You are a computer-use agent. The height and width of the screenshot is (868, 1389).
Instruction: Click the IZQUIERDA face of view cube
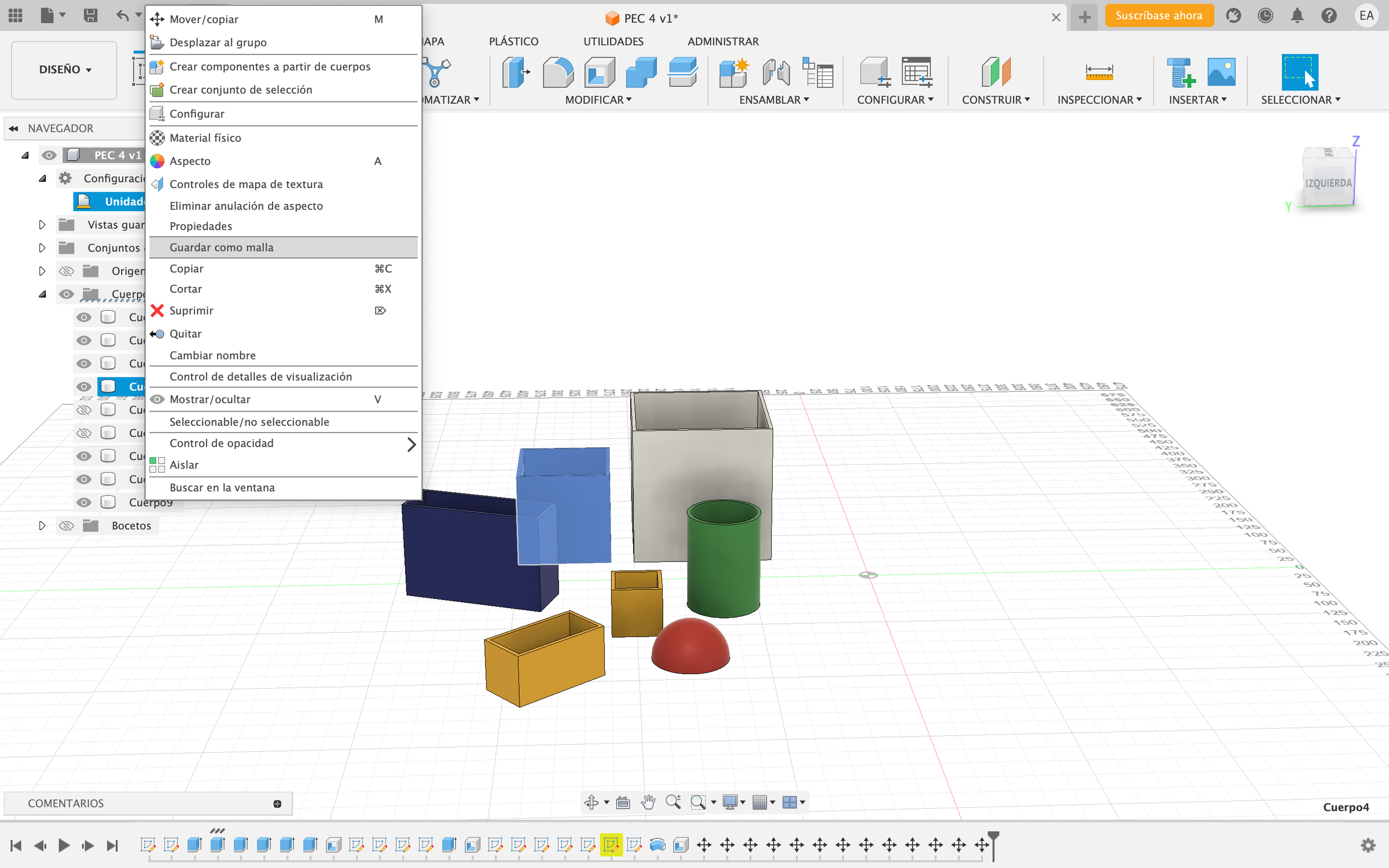pos(1328,183)
